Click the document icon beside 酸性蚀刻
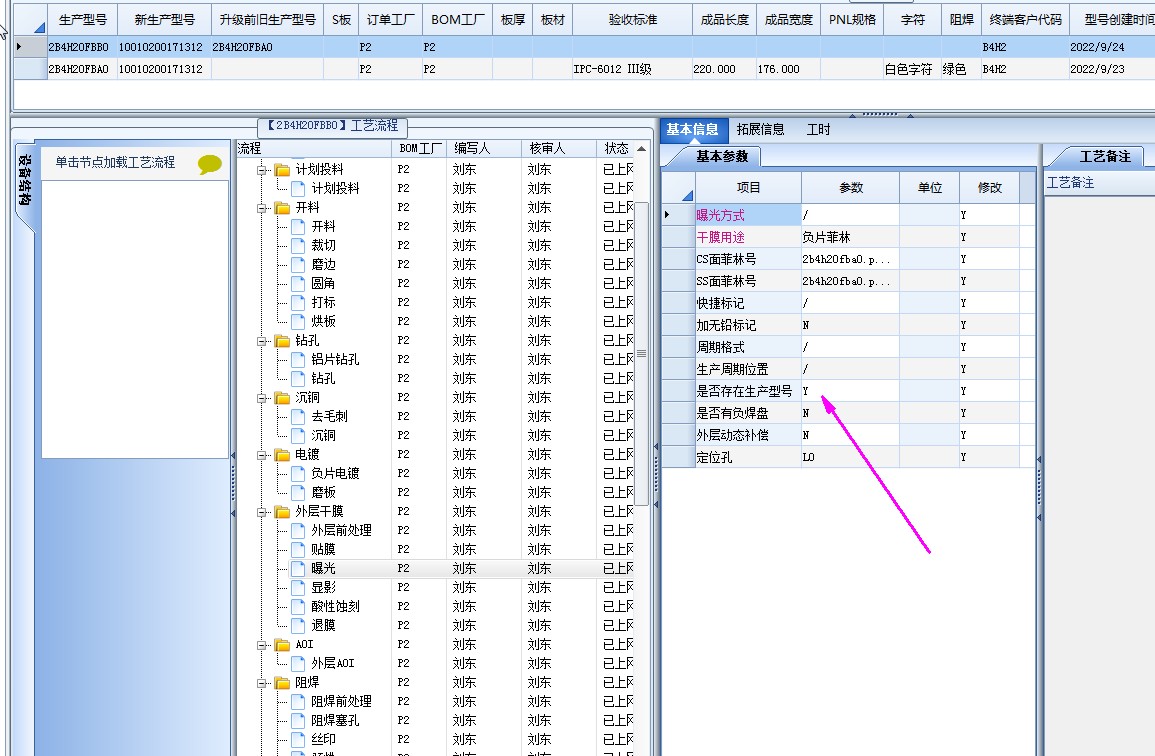This screenshot has width=1155, height=756. coord(298,606)
